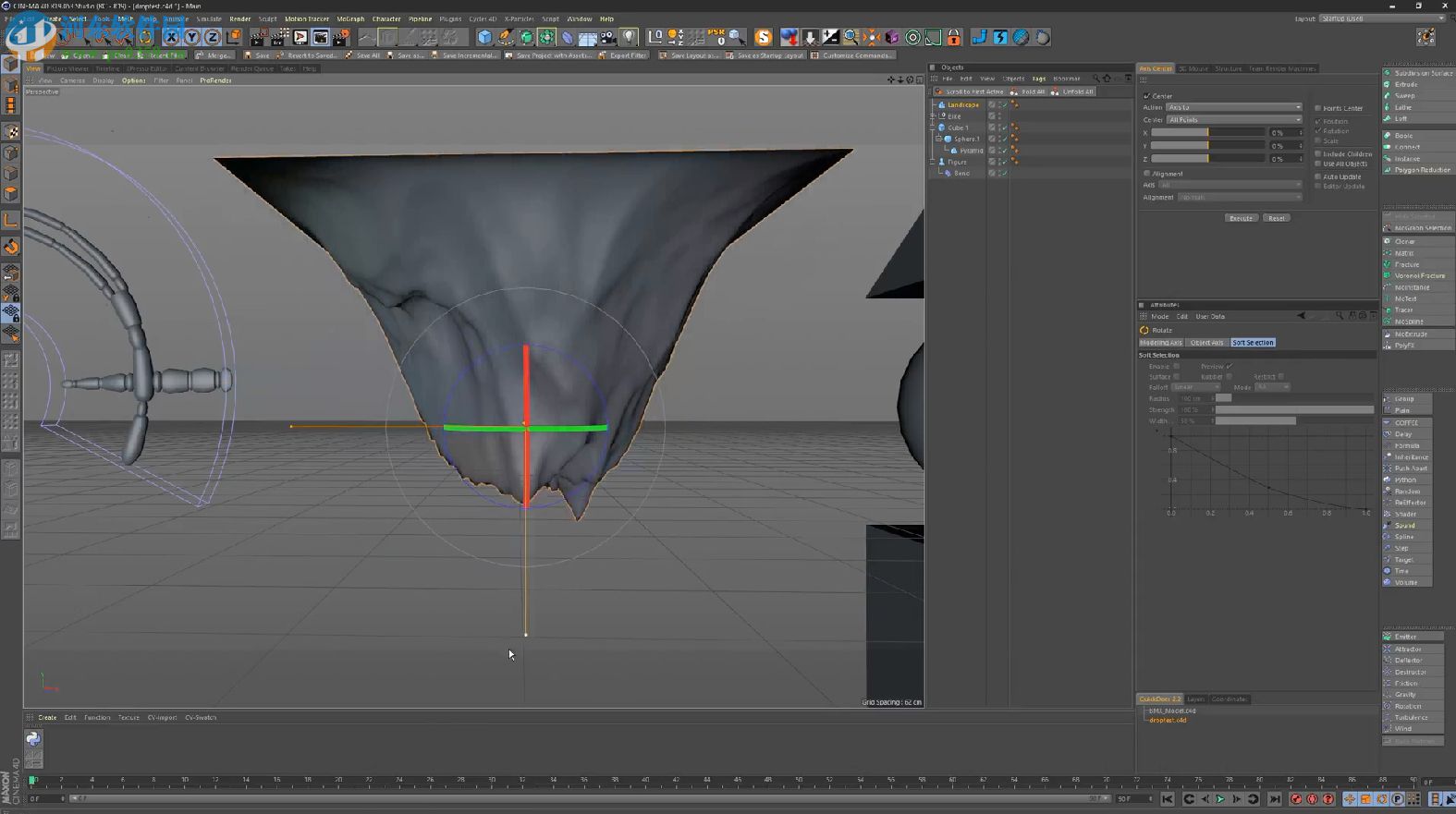The height and width of the screenshot is (814, 1456).
Task: Collapse the Sphere.1 tree node
Action: [939, 139]
